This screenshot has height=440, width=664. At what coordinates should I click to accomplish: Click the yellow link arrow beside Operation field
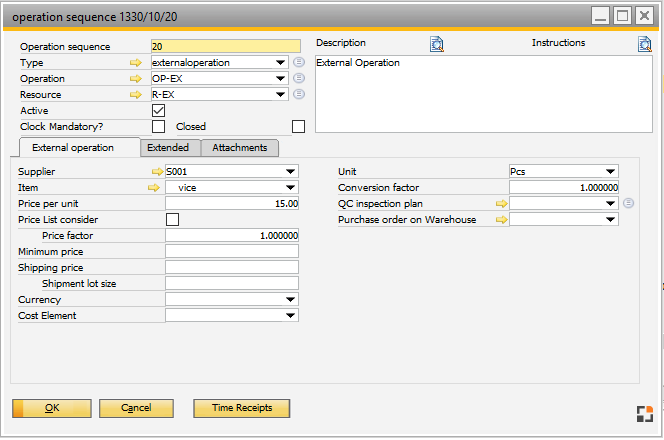coord(136,78)
